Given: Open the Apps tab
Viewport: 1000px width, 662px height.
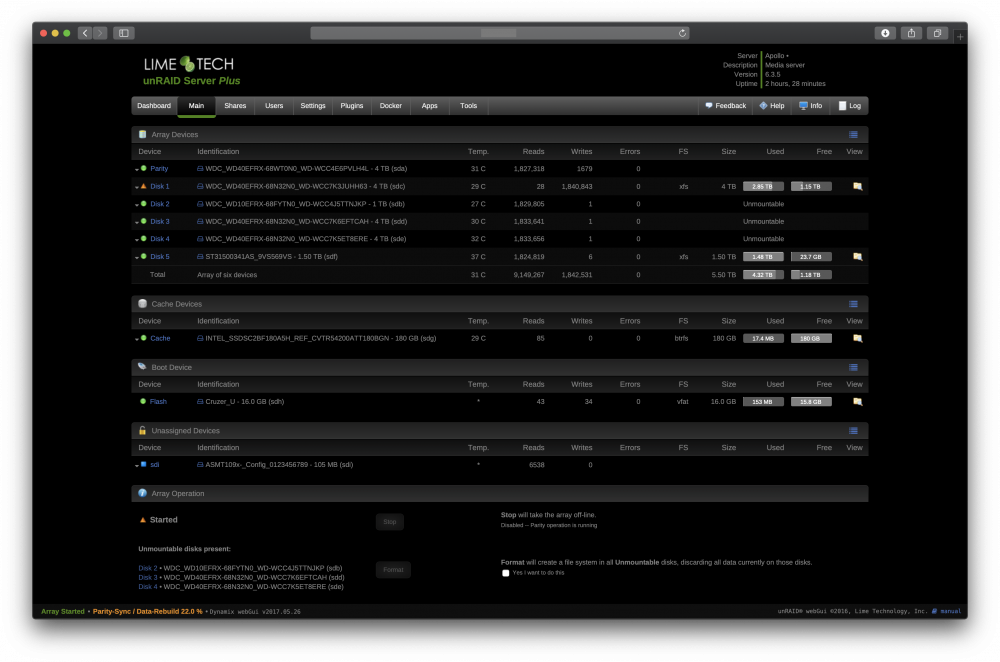Looking at the screenshot, I should pyautogui.click(x=429, y=106).
